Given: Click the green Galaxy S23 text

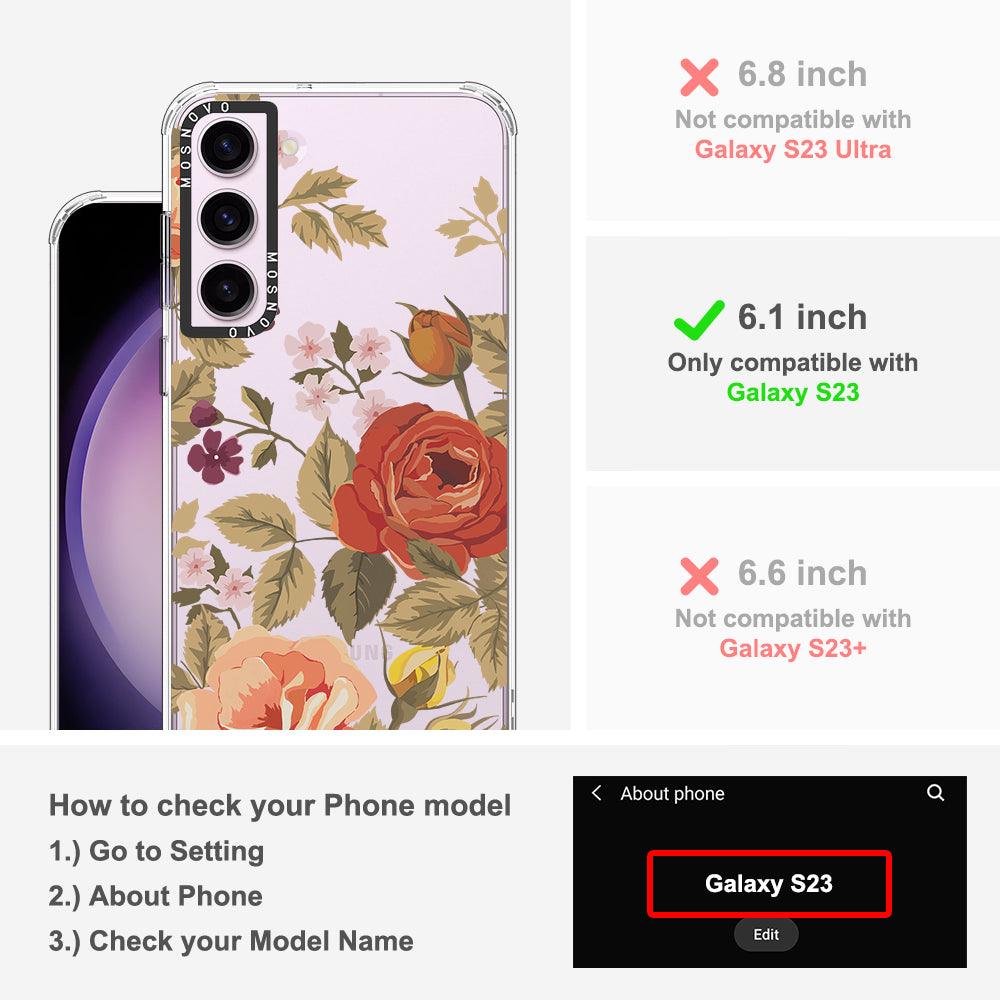Looking at the screenshot, I should tap(793, 392).
